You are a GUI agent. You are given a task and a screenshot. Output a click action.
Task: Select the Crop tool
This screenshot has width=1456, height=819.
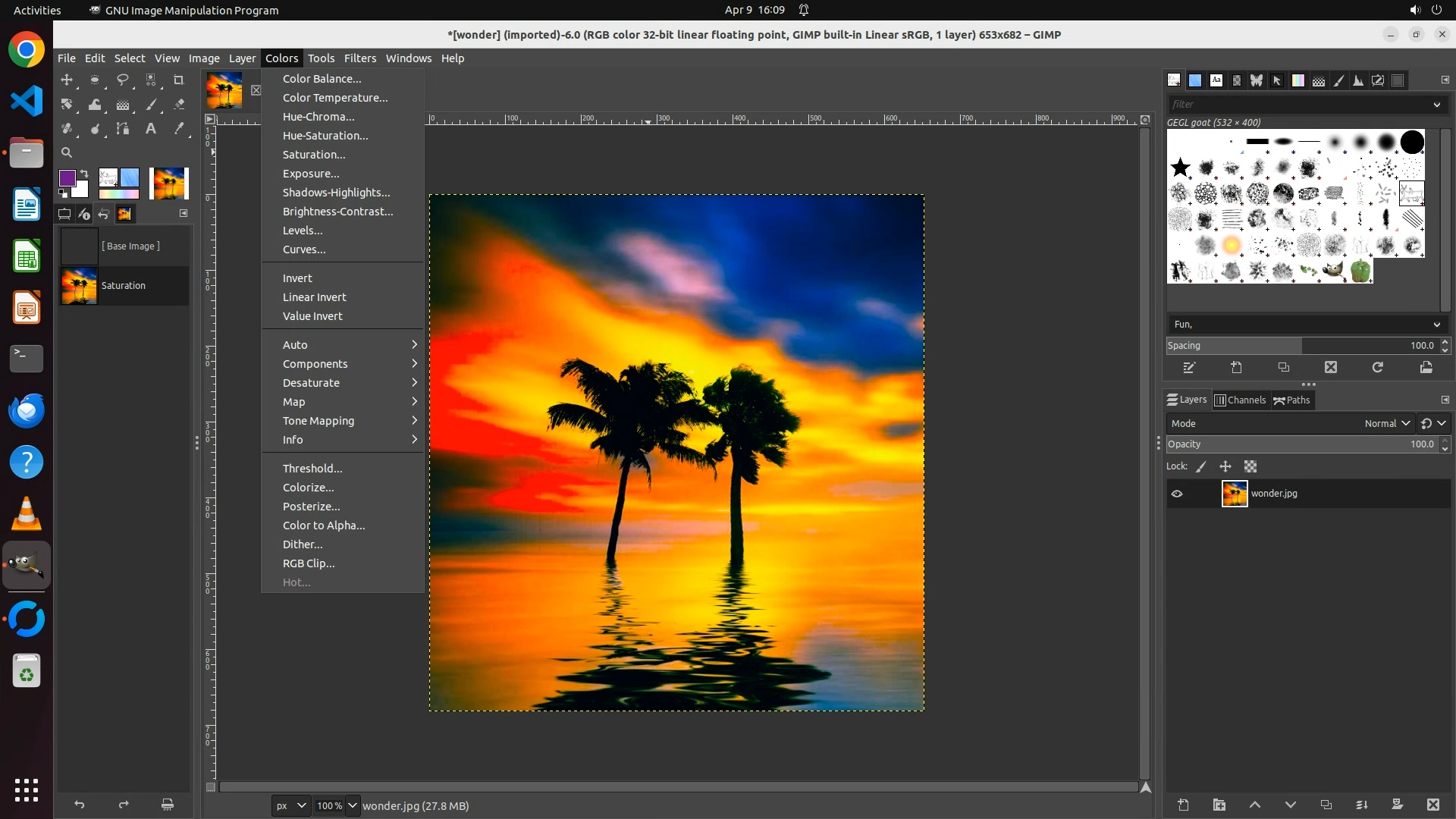coord(179,80)
